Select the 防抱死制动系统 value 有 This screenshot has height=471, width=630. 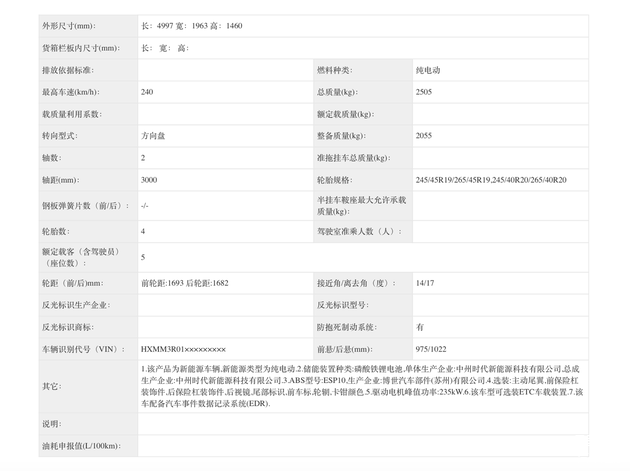point(420,327)
